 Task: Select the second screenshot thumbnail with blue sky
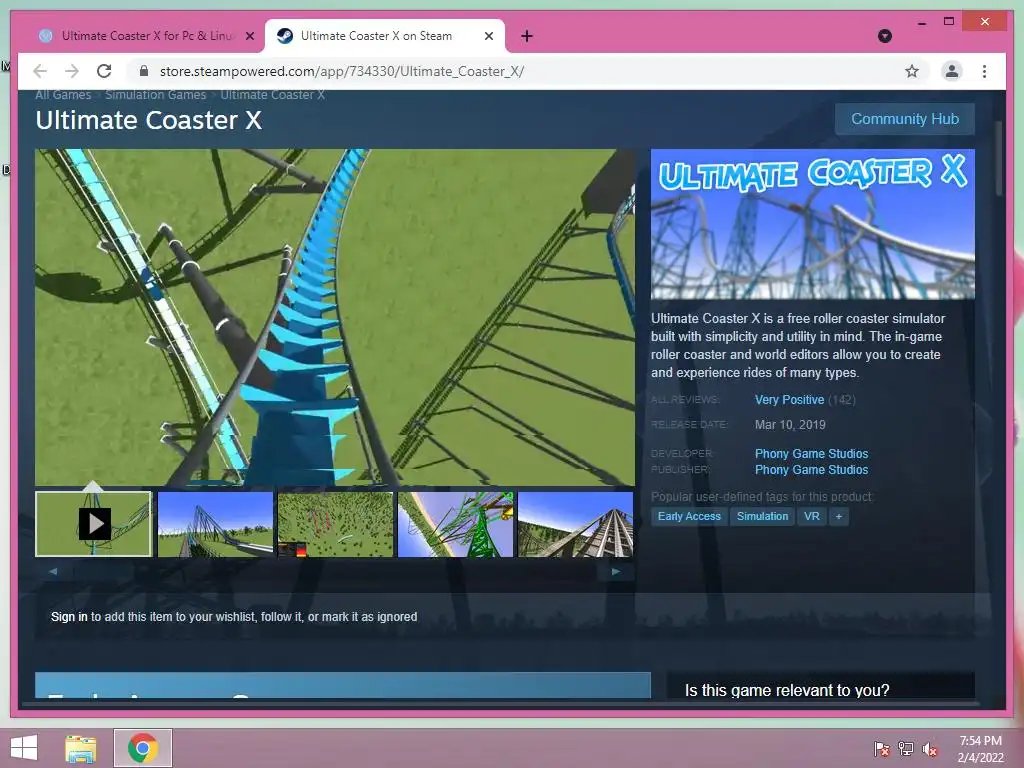coord(215,524)
